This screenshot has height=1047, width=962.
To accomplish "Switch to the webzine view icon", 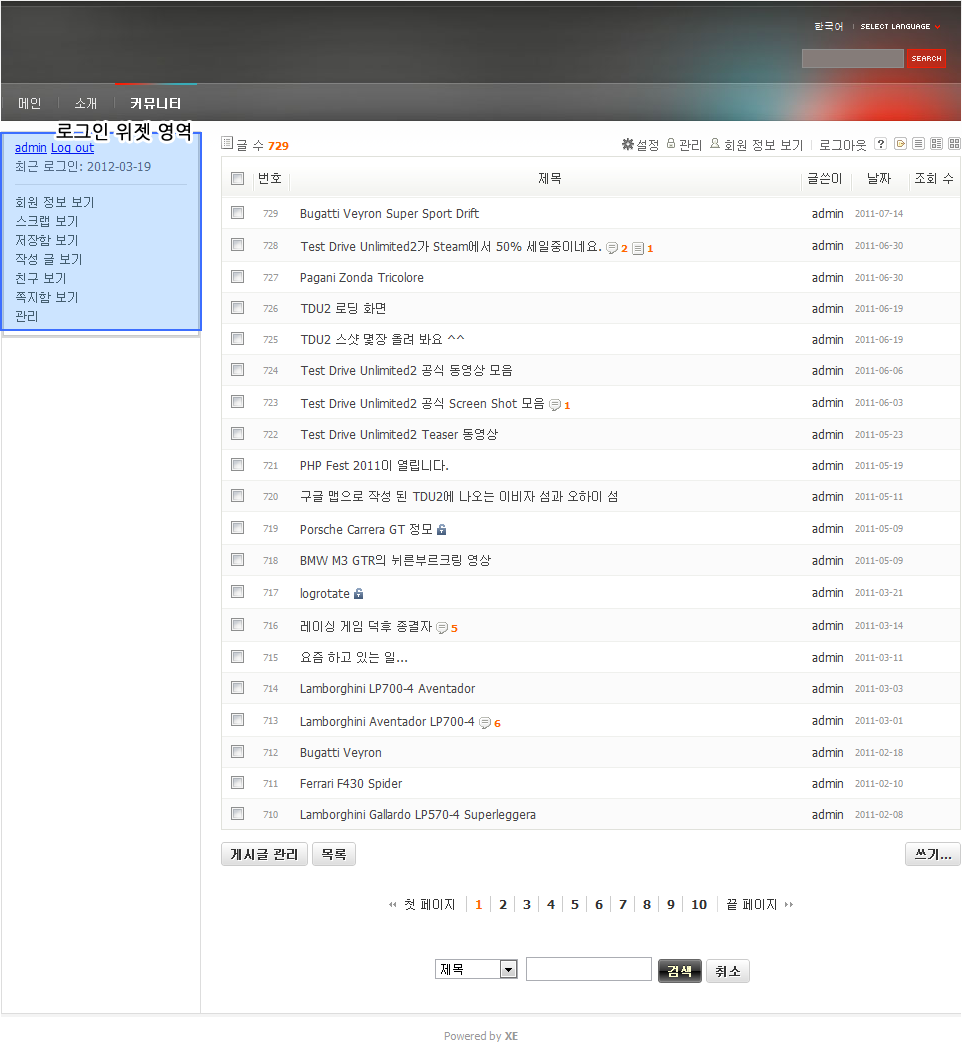I will coord(936,144).
